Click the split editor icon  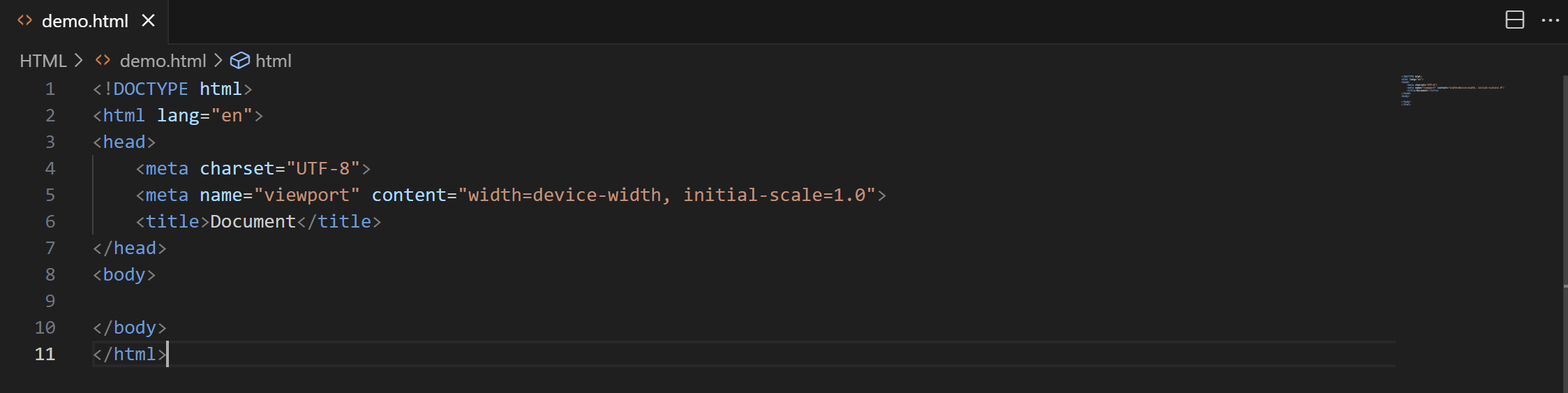[x=1514, y=20]
